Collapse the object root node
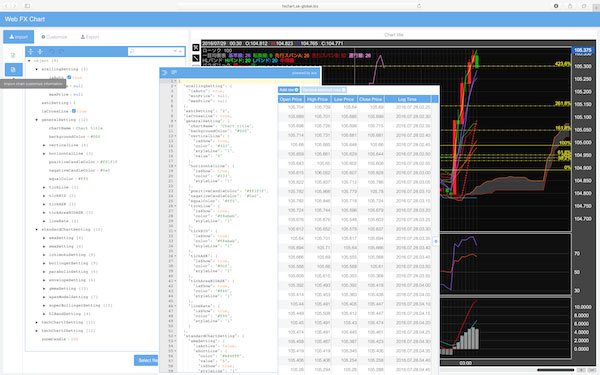The width and height of the screenshot is (600, 375). click(29, 61)
